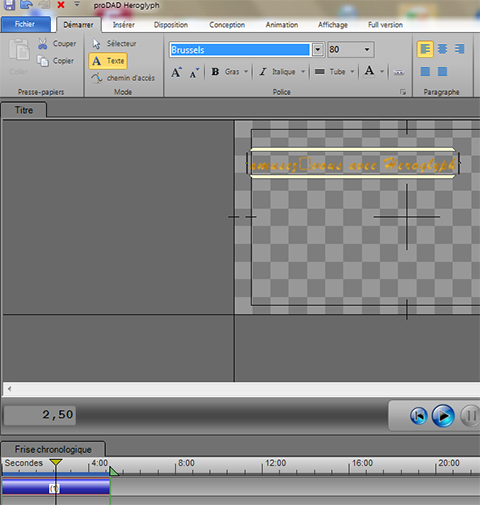Click the Brussels font name field
The width and height of the screenshot is (480, 505).
tap(240, 50)
